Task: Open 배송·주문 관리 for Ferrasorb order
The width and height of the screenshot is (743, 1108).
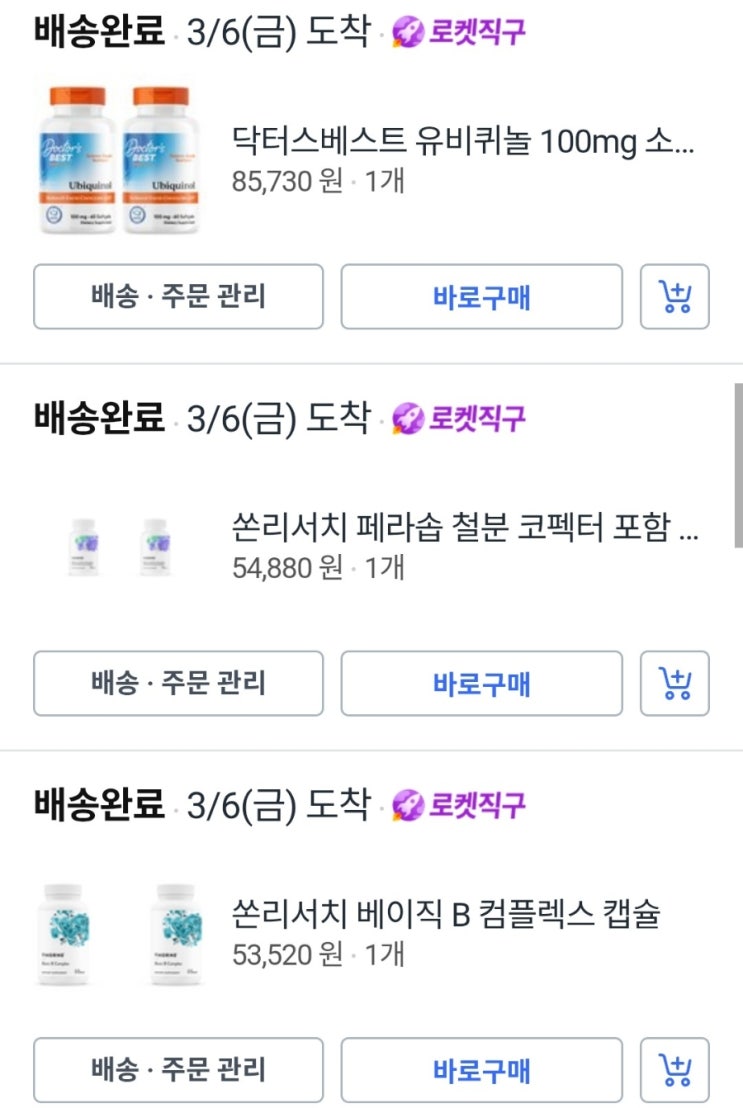Action: point(178,684)
